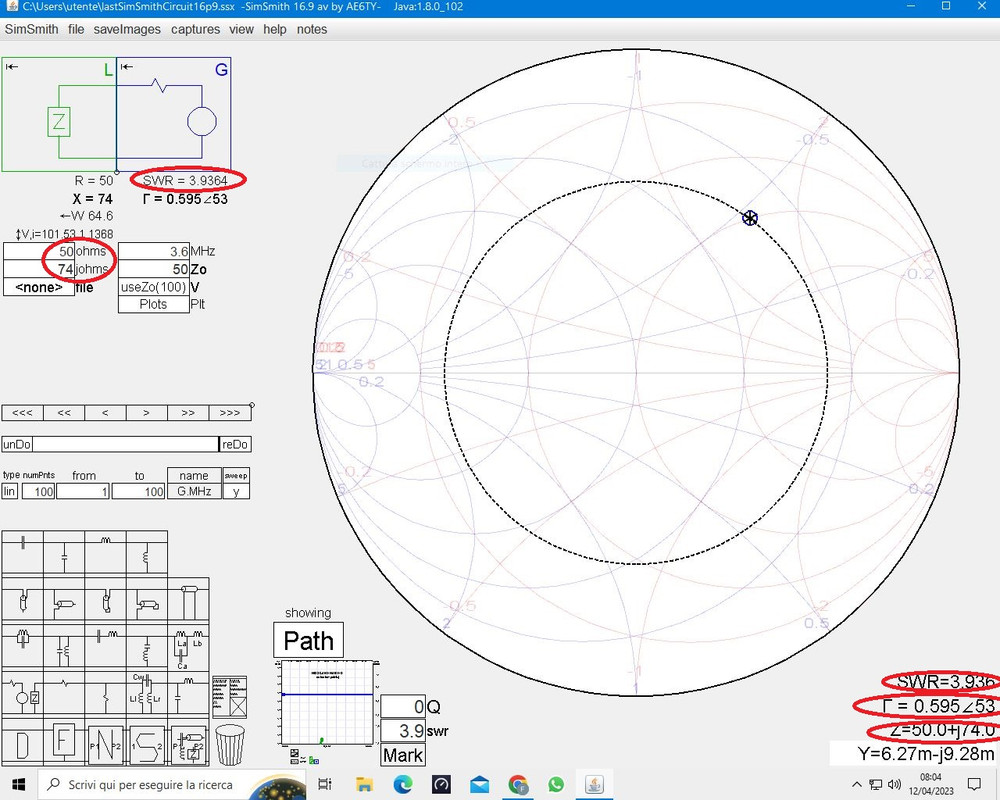Open the table view icon above trash
The height and width of the screenshot is (800, 1000).
click(x=229, y=697)
